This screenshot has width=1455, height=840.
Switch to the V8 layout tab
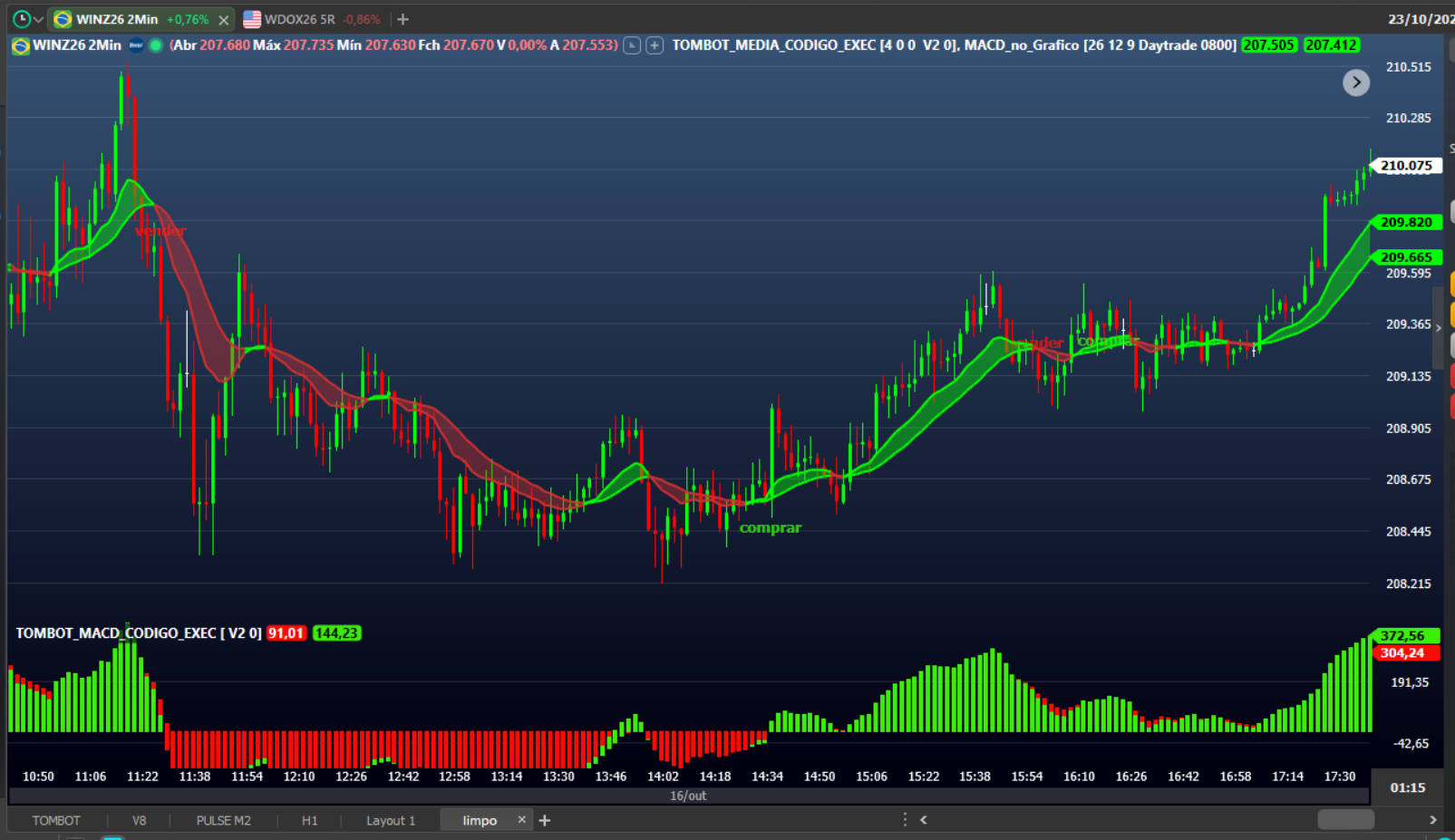139,820
